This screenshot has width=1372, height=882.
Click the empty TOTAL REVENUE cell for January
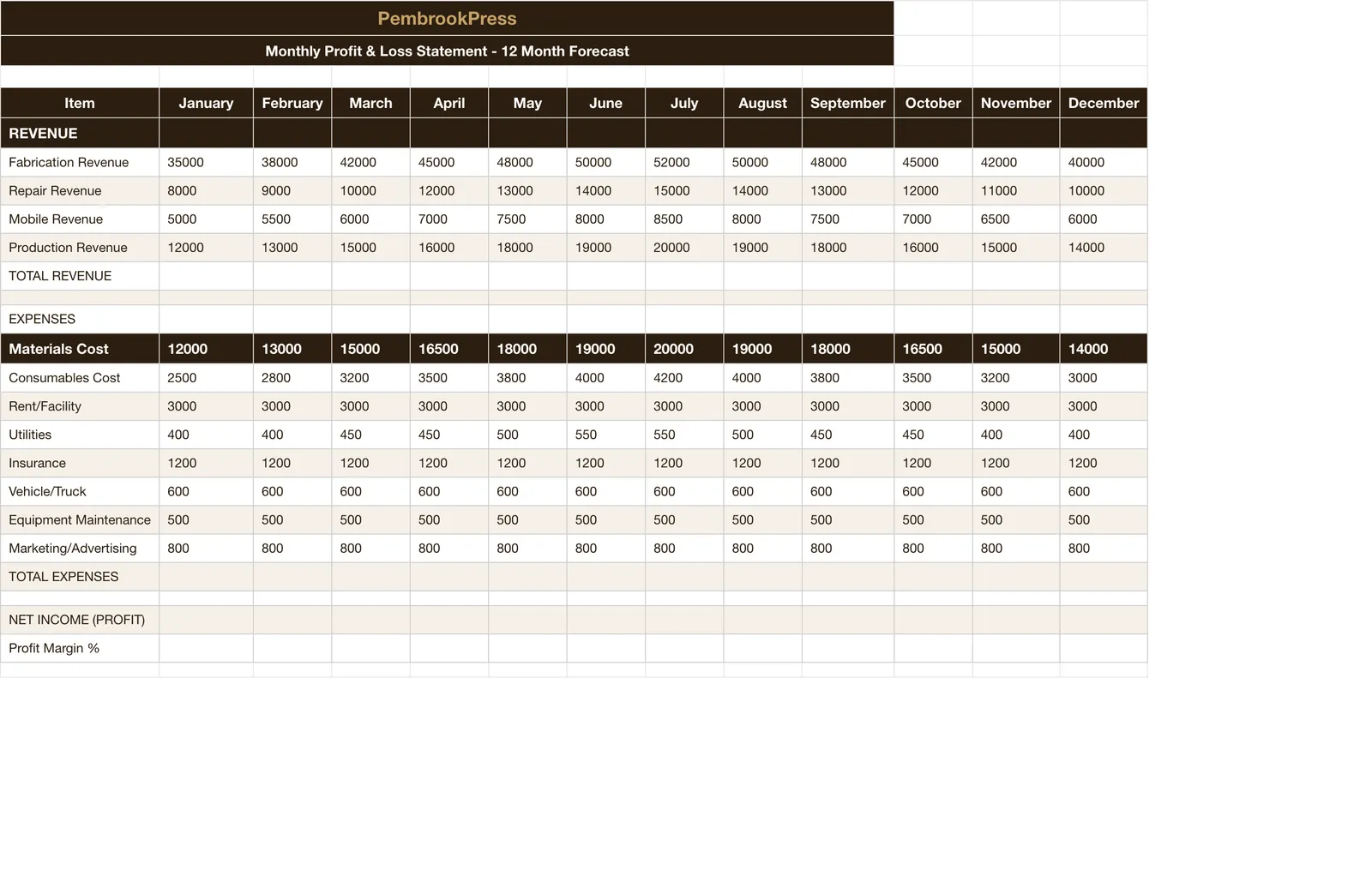click(206, 276)
